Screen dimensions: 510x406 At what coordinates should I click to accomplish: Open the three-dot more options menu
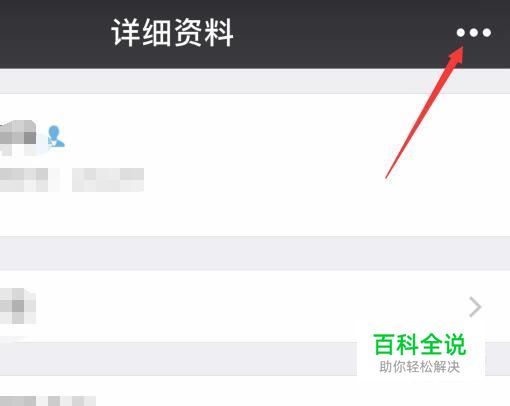(474, 33)
